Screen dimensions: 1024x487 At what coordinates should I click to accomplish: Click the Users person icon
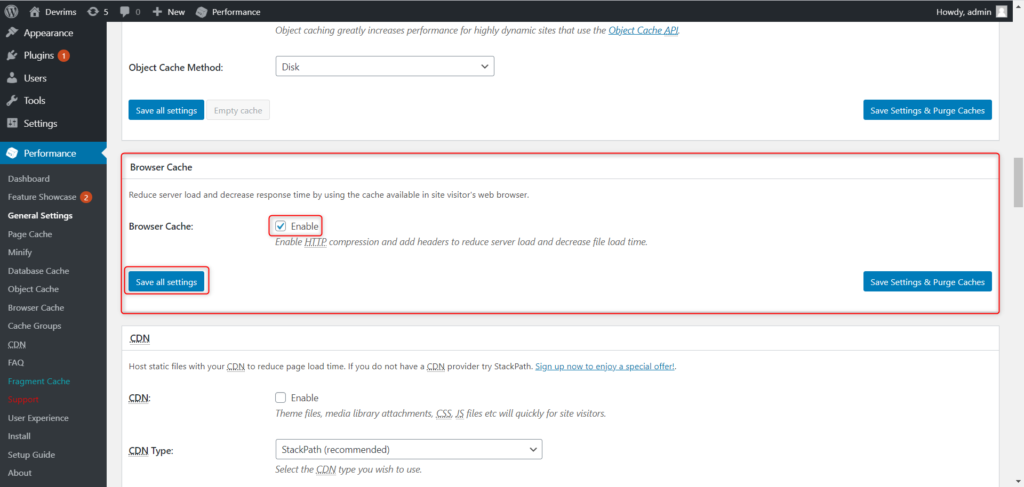[x=12, y=78]
